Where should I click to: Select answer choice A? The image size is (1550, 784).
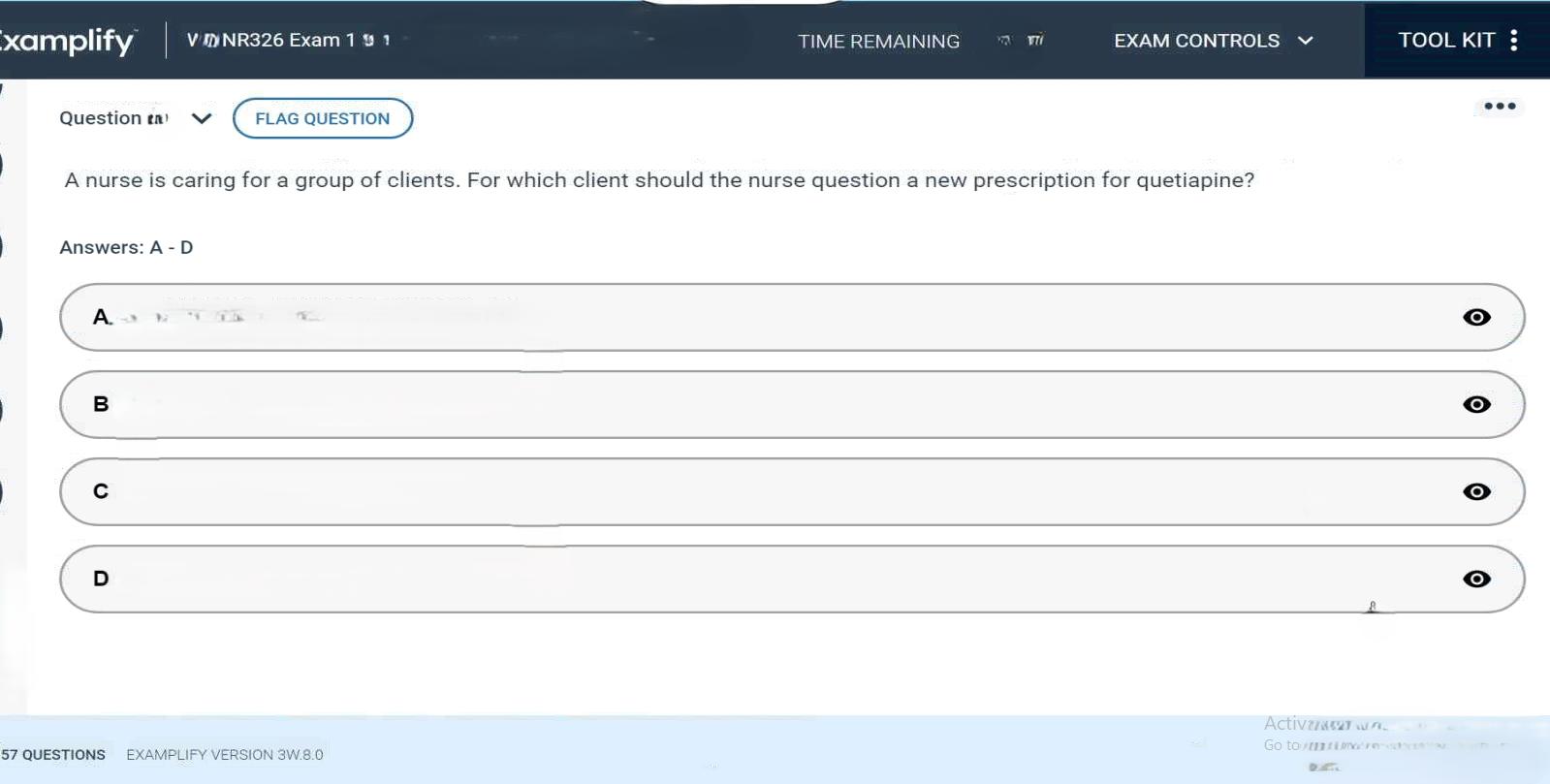pyautogui.click(x=679, y=317)
